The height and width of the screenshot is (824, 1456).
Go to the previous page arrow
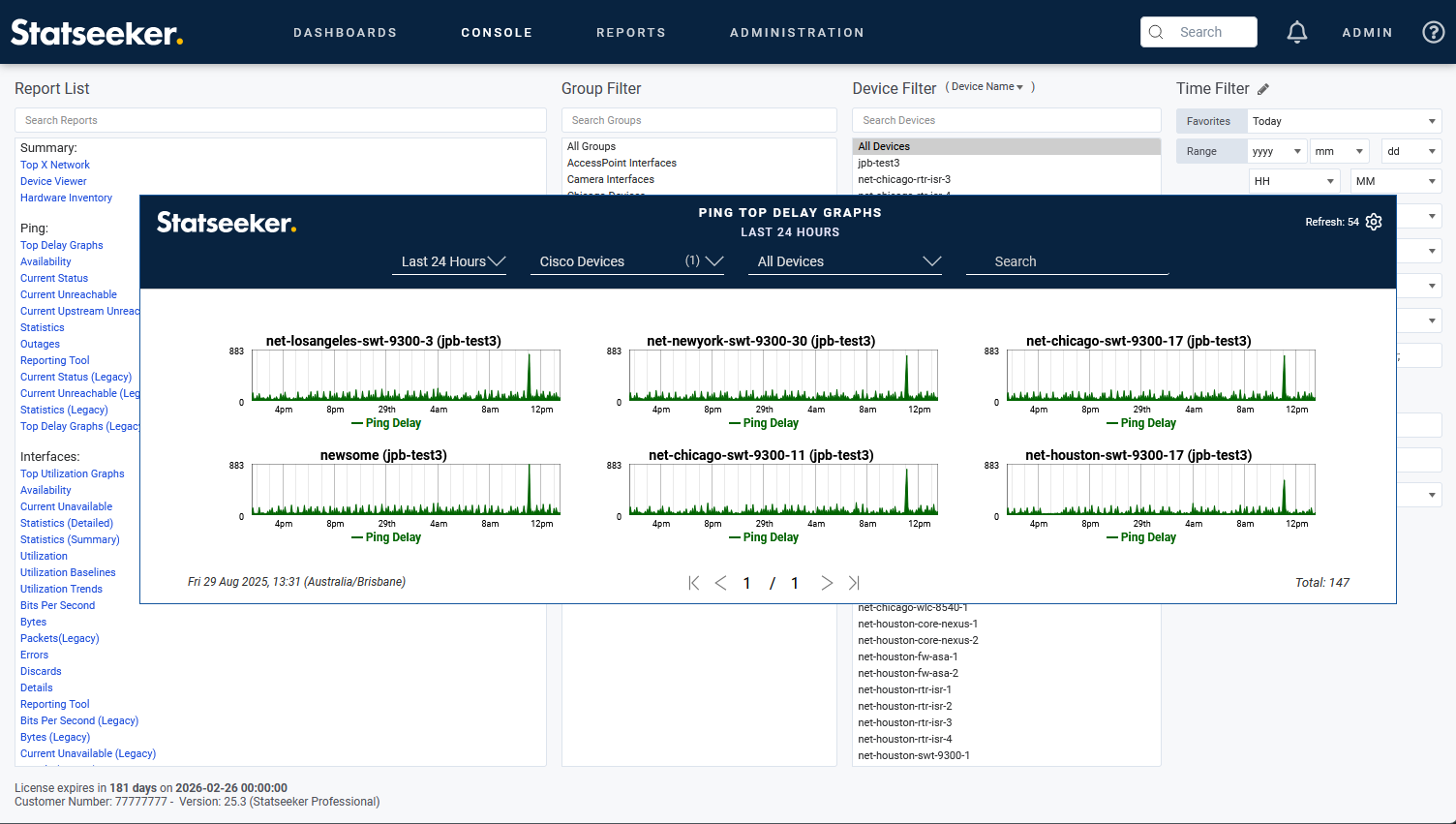point(720,583)
